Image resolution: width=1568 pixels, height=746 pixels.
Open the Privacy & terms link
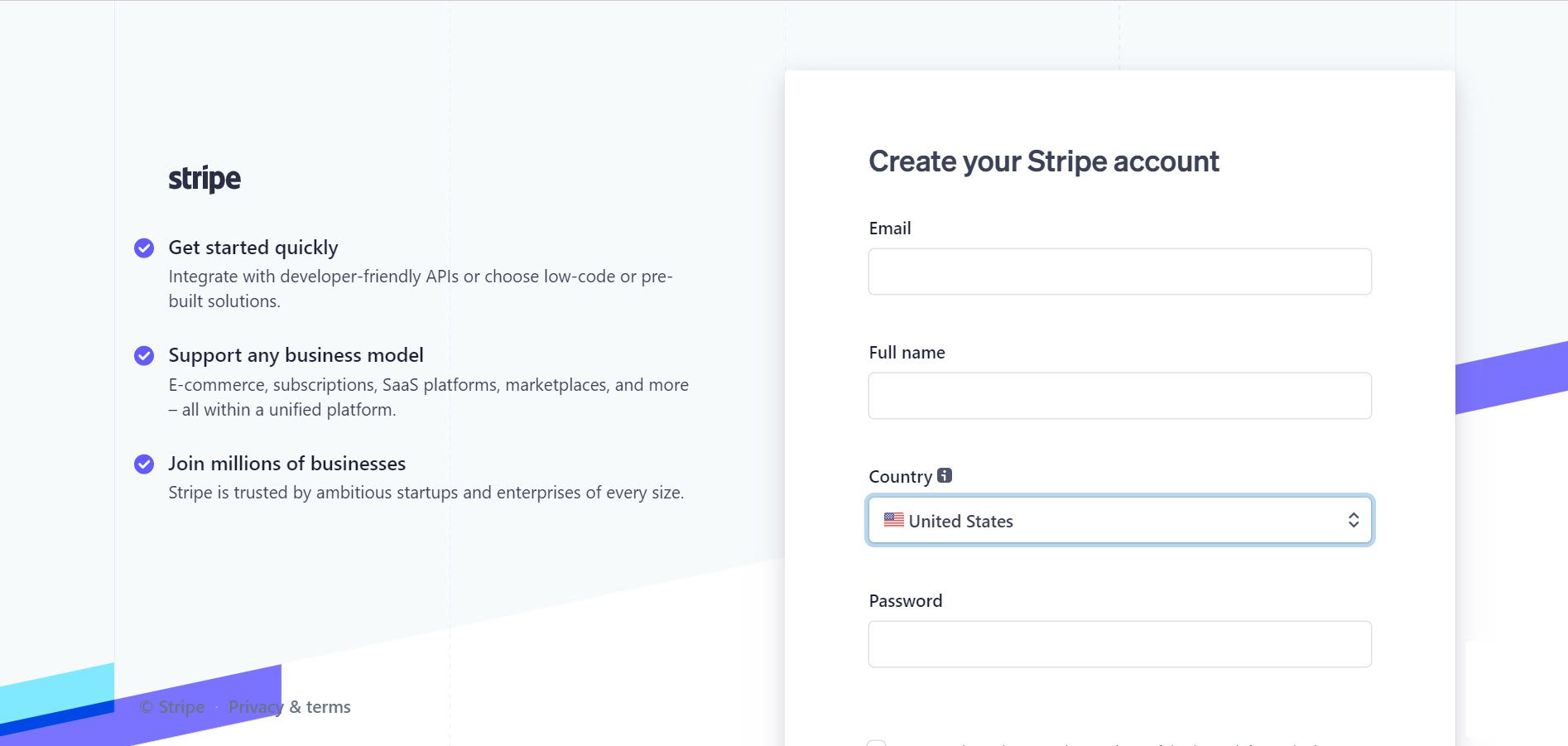click(290, 707)
